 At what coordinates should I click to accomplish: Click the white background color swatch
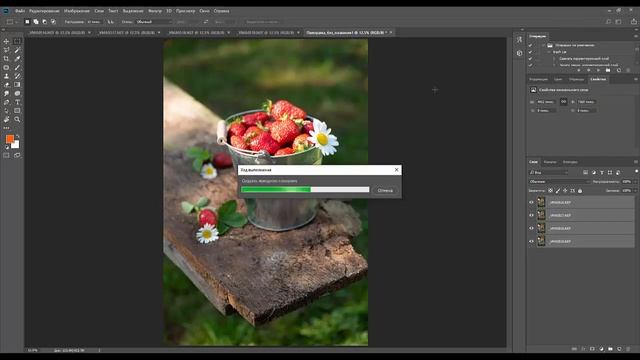coord(16,145)
